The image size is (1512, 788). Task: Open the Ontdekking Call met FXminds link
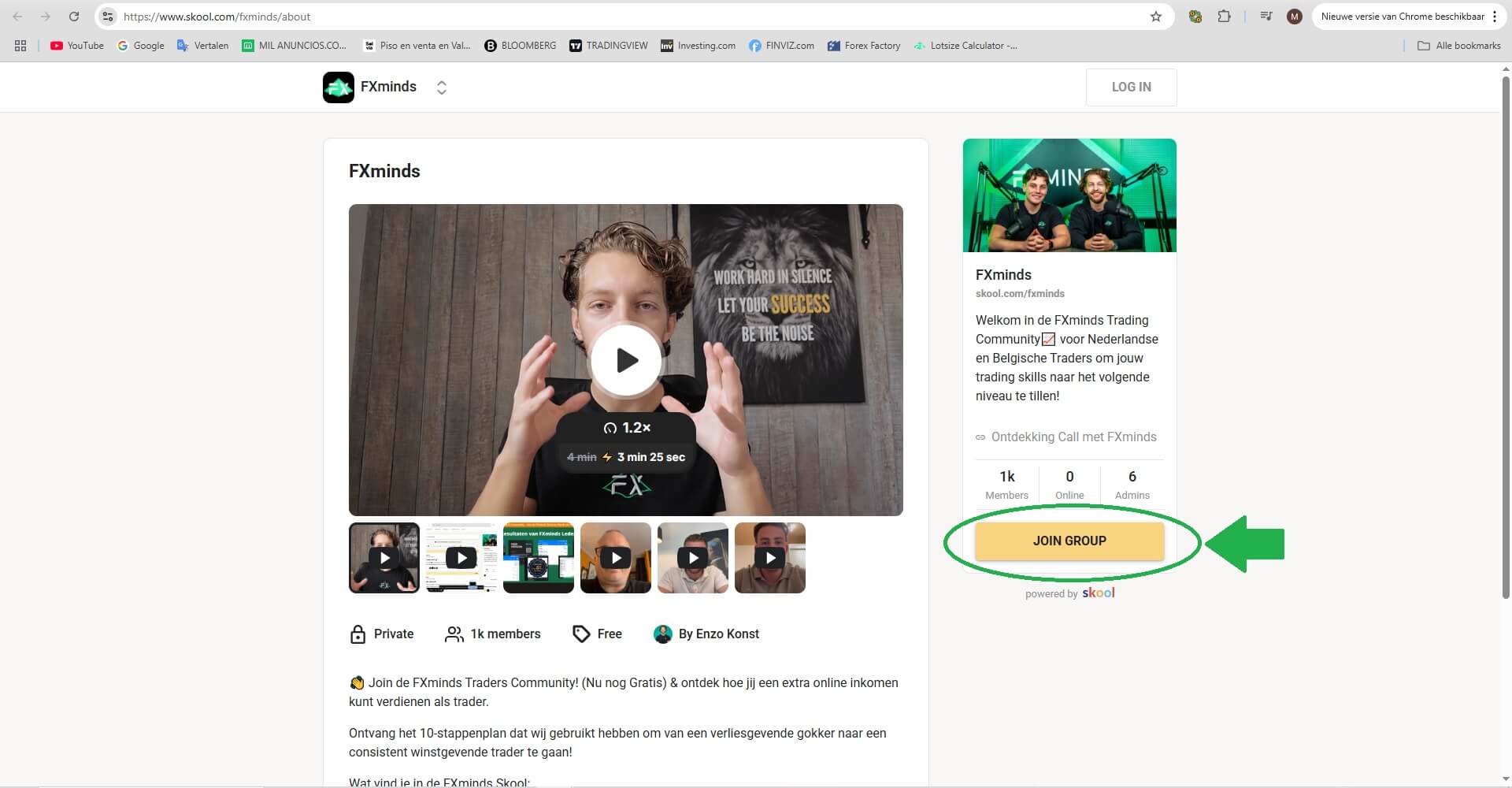click(1074, 437)
